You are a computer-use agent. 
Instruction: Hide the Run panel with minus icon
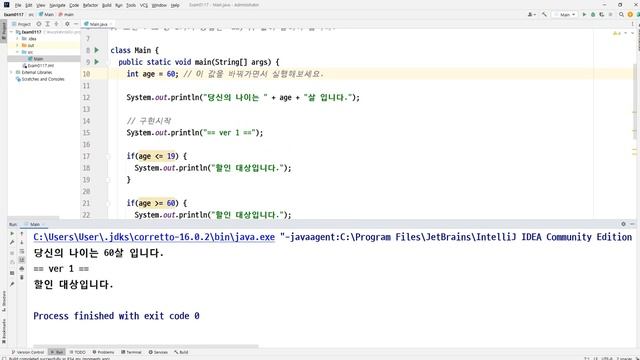(x=632, y=224)
